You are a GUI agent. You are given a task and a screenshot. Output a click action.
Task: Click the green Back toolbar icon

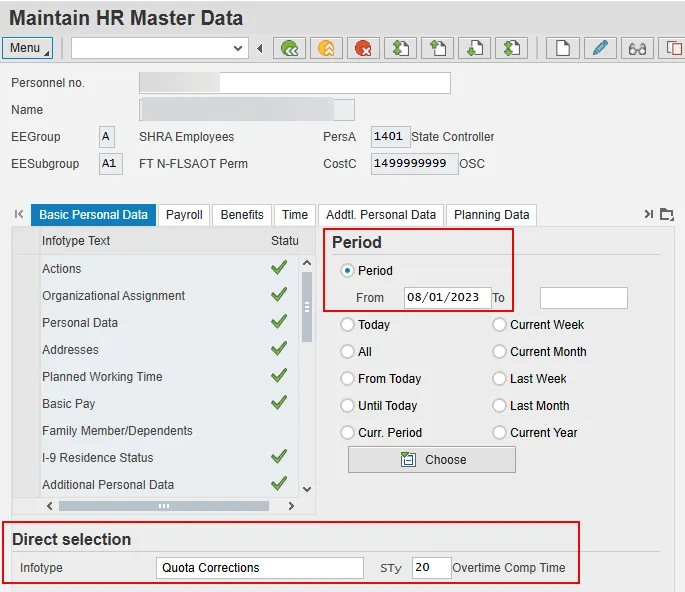[x=290, y=48]
